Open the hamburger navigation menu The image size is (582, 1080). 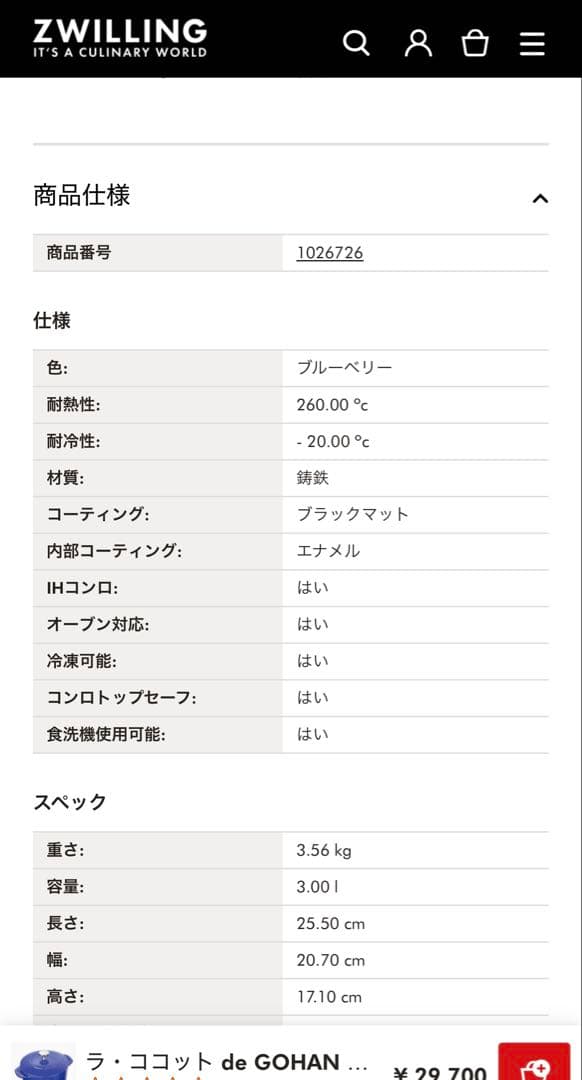(x=531, y=43)
